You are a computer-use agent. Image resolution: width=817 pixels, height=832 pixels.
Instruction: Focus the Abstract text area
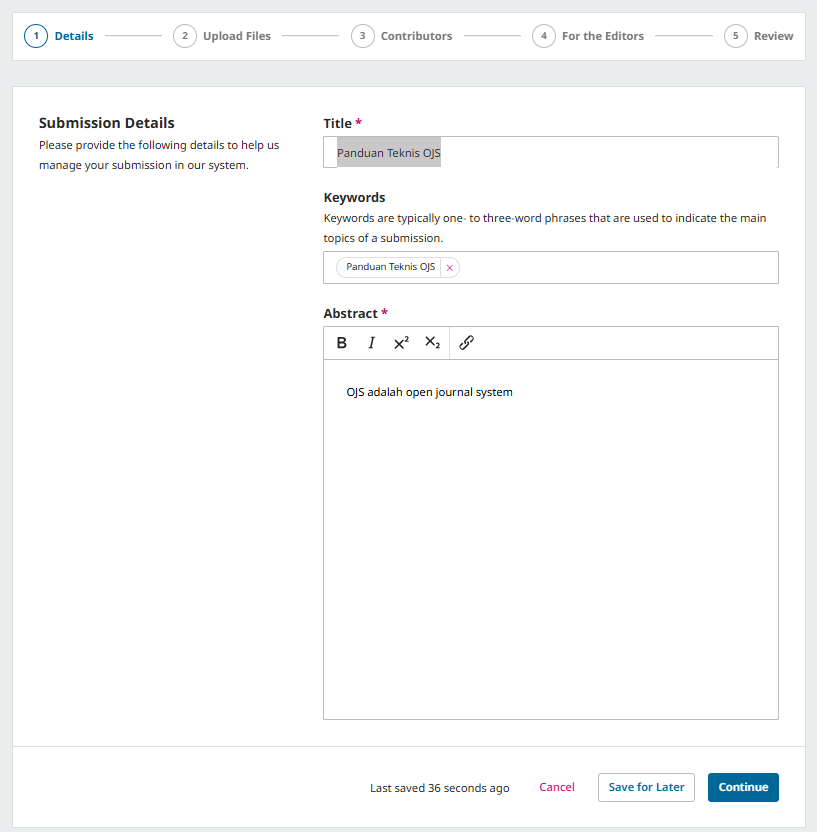pyautogui.click(x=550, y=540)
